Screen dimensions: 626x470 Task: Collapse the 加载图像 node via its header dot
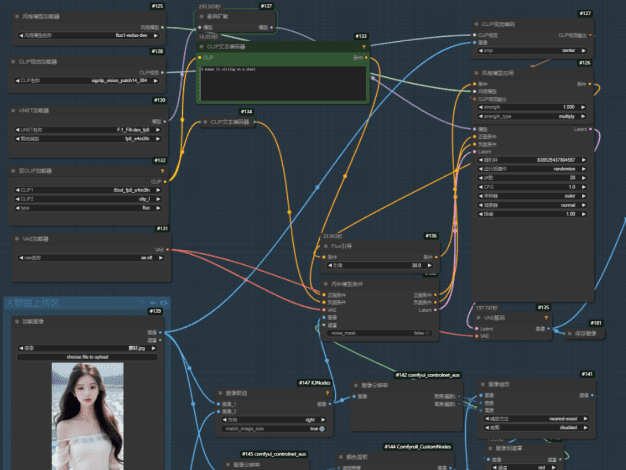tap(17, 321)
